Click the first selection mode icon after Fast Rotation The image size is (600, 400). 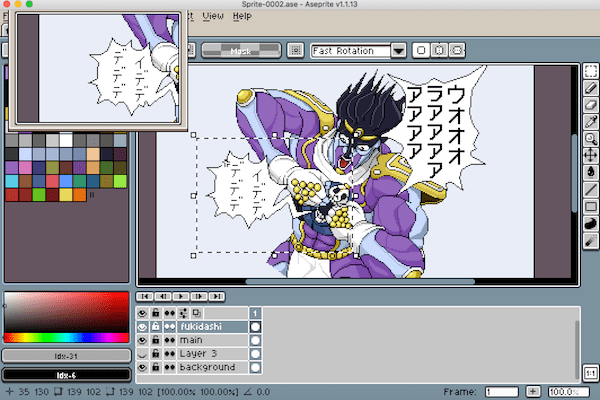coord(421,50)
